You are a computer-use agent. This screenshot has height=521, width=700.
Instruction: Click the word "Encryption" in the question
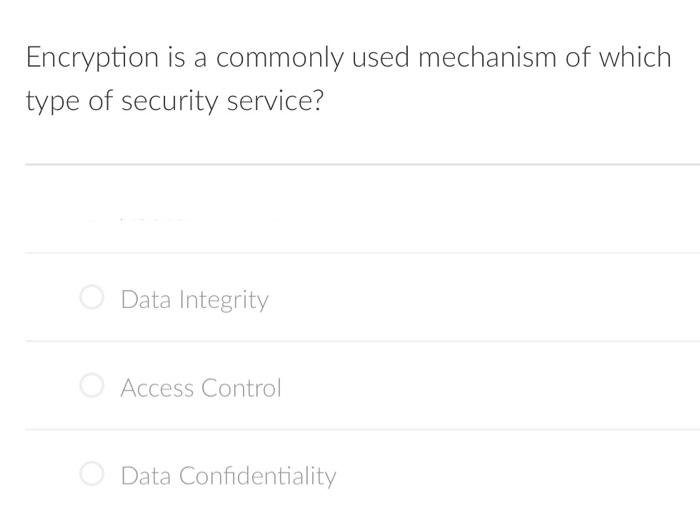coord(92,58)
